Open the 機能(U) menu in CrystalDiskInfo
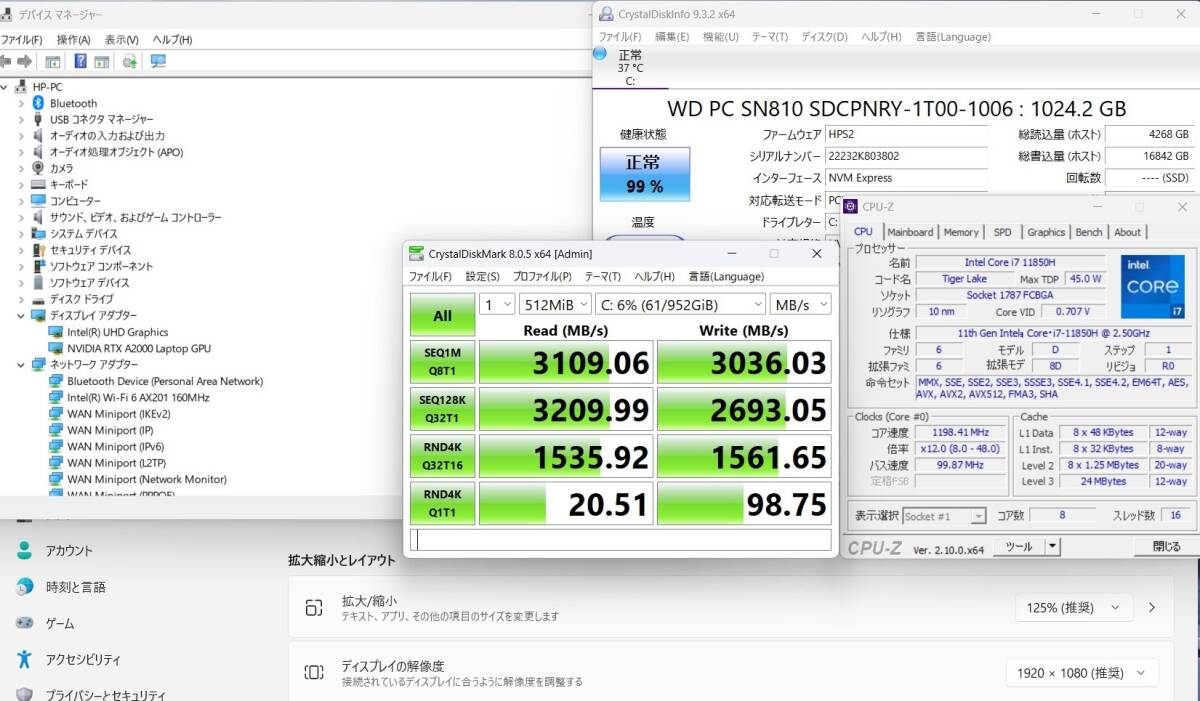This screenshot has width=1200, height=701. tap(718, 36)
